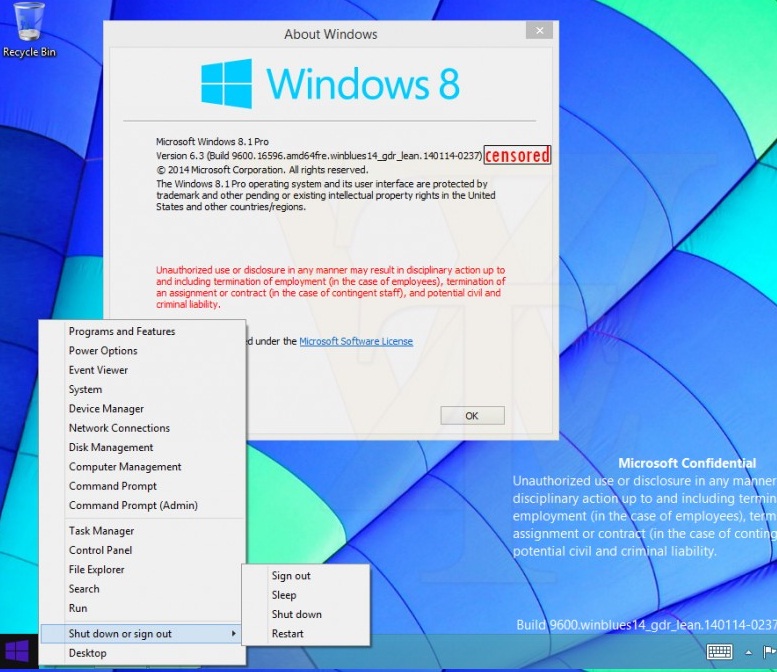Expand Shut down or sign out submenu
The width and height of the screenshot is (777, 672).
(x=143, y=634)
